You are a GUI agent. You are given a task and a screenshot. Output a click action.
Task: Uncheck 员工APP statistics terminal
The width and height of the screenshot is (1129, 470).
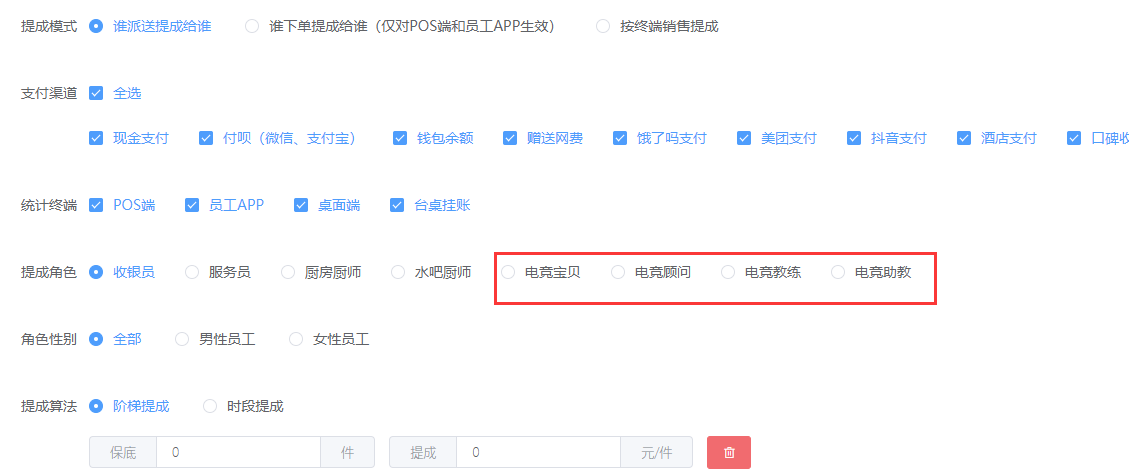click(x=192, y=205)
